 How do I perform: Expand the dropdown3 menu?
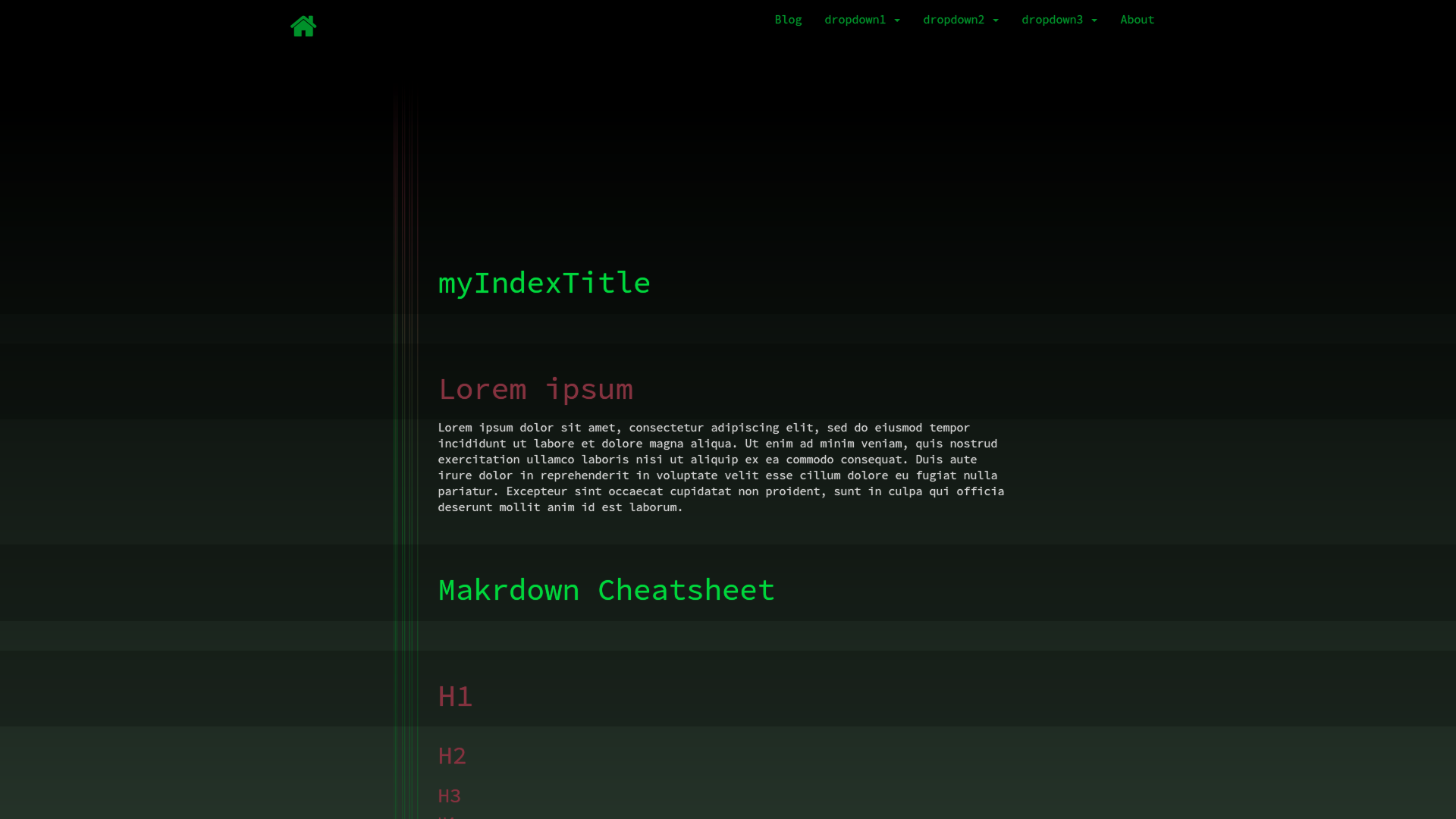pyautogui.click(x=1052, y=20)
